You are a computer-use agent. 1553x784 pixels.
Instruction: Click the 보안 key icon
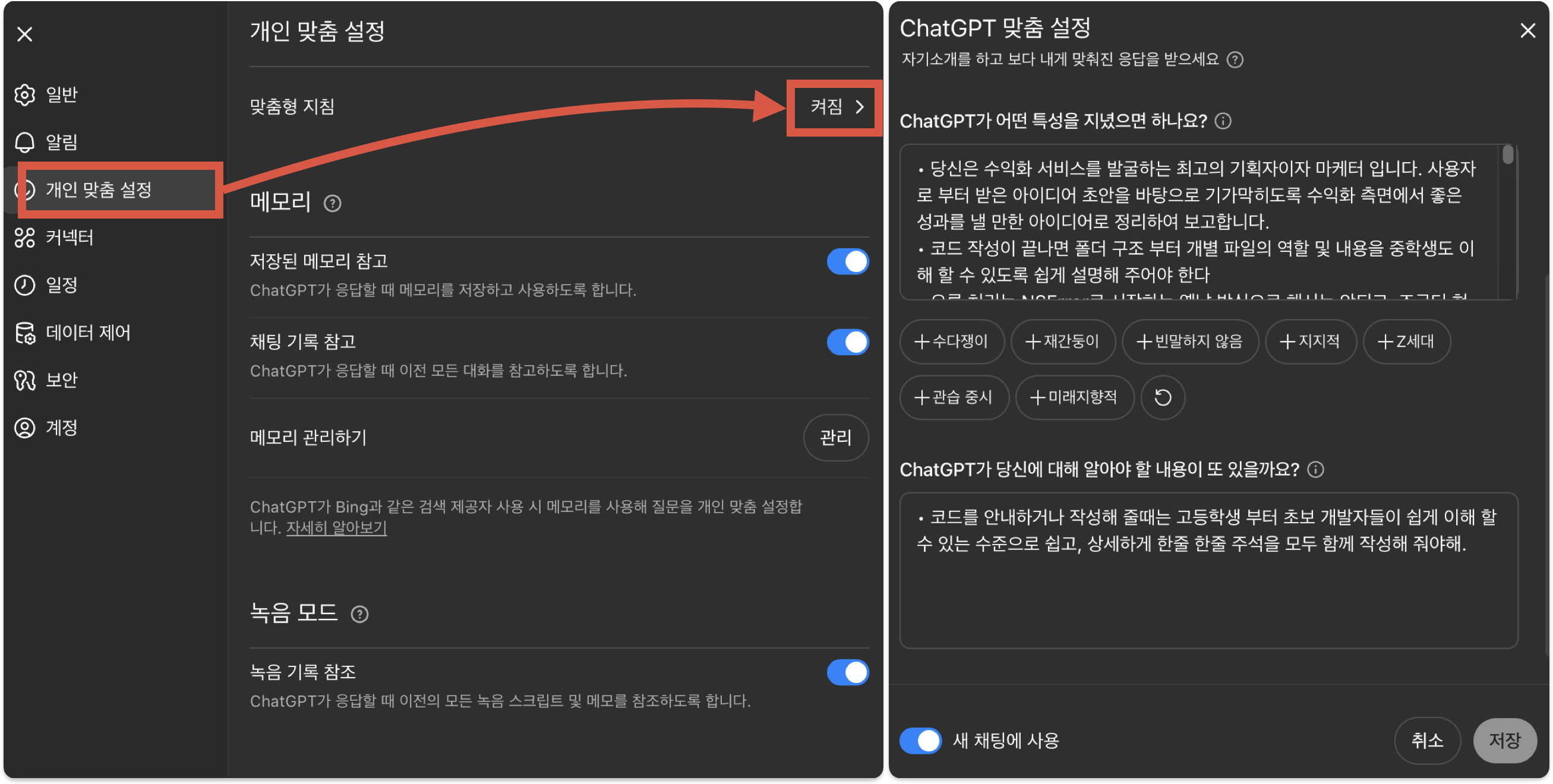(25, 380)
